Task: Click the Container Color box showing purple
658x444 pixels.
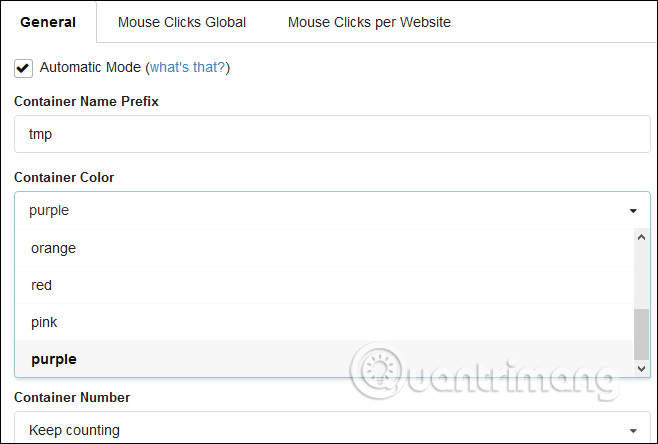Action: pyautogui.click(x=320, y=210)
